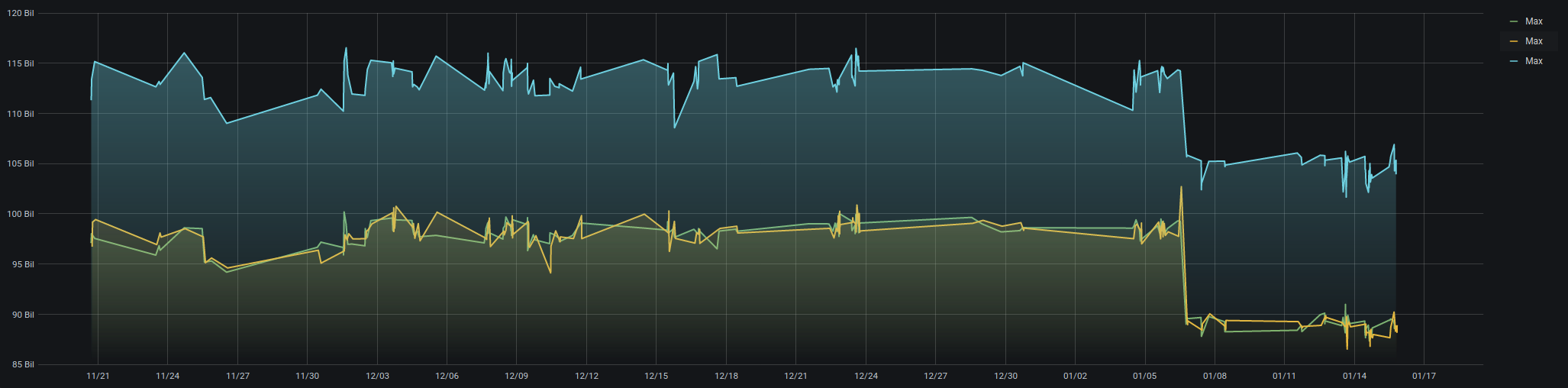Click the 12/30 date tick label
The image size is (1568, 388).
(x=1005, y=376)
